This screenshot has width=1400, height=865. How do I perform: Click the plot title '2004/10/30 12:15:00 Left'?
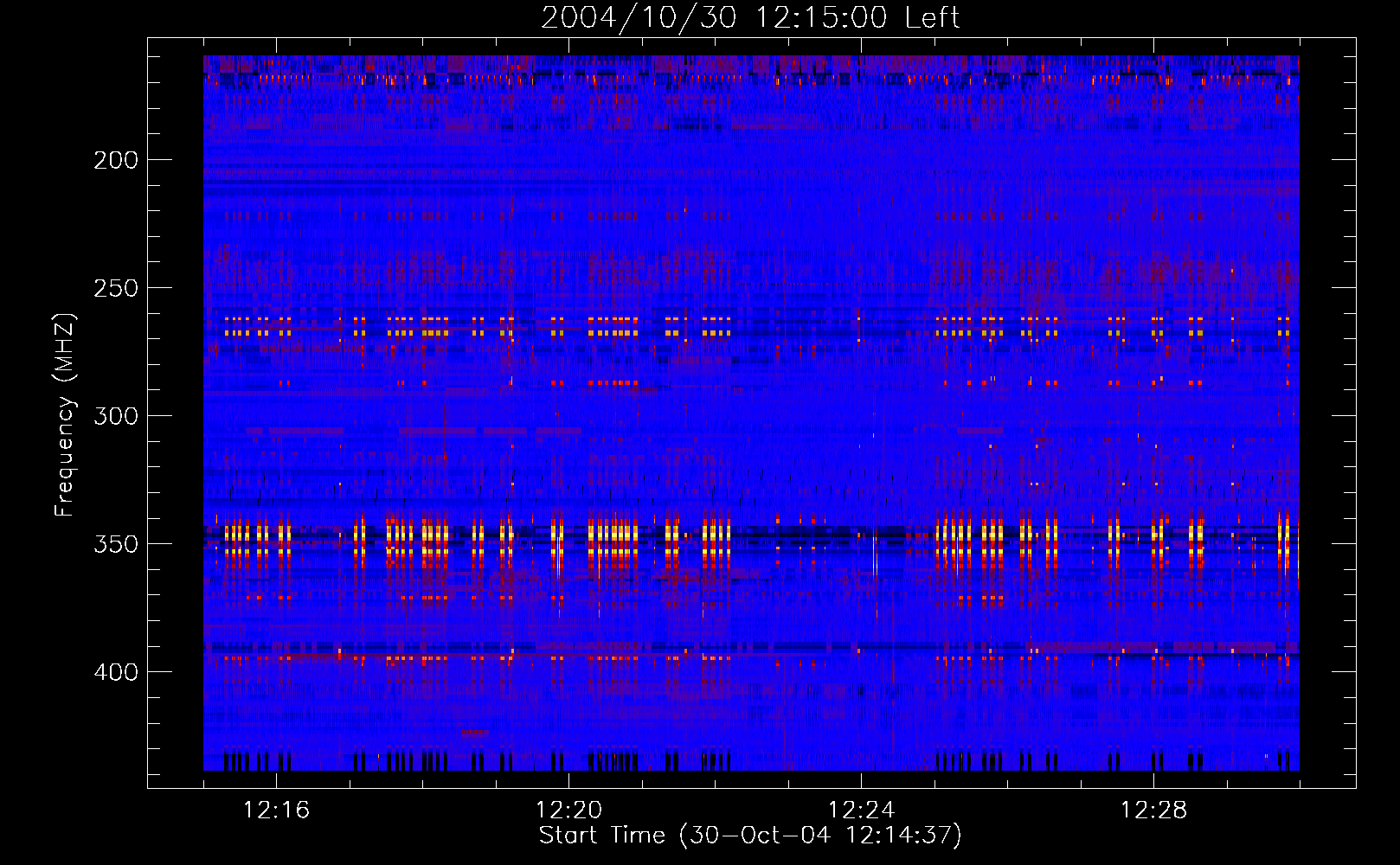(x=750, y=17)
